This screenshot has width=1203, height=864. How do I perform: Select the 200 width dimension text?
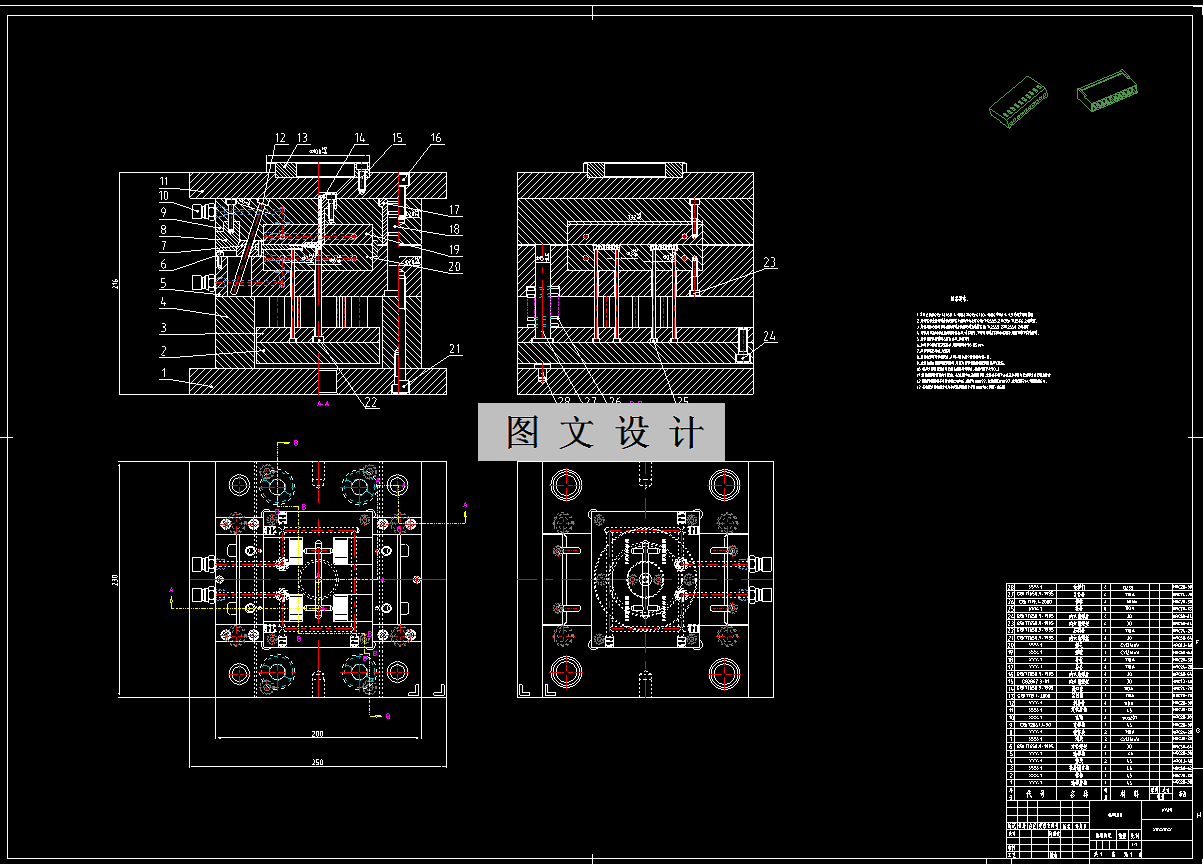pos(317,734)
